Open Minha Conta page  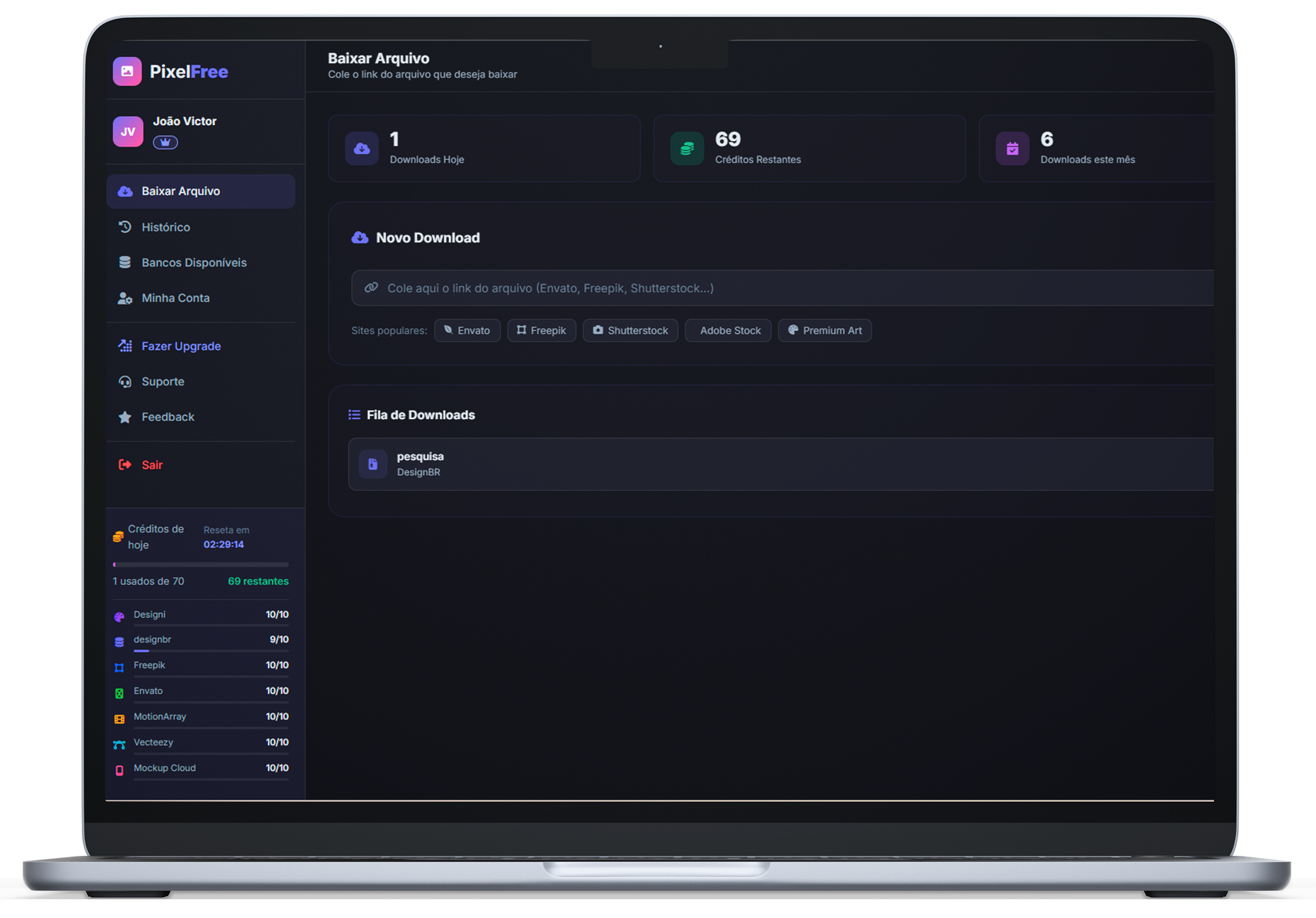[201, 298]
